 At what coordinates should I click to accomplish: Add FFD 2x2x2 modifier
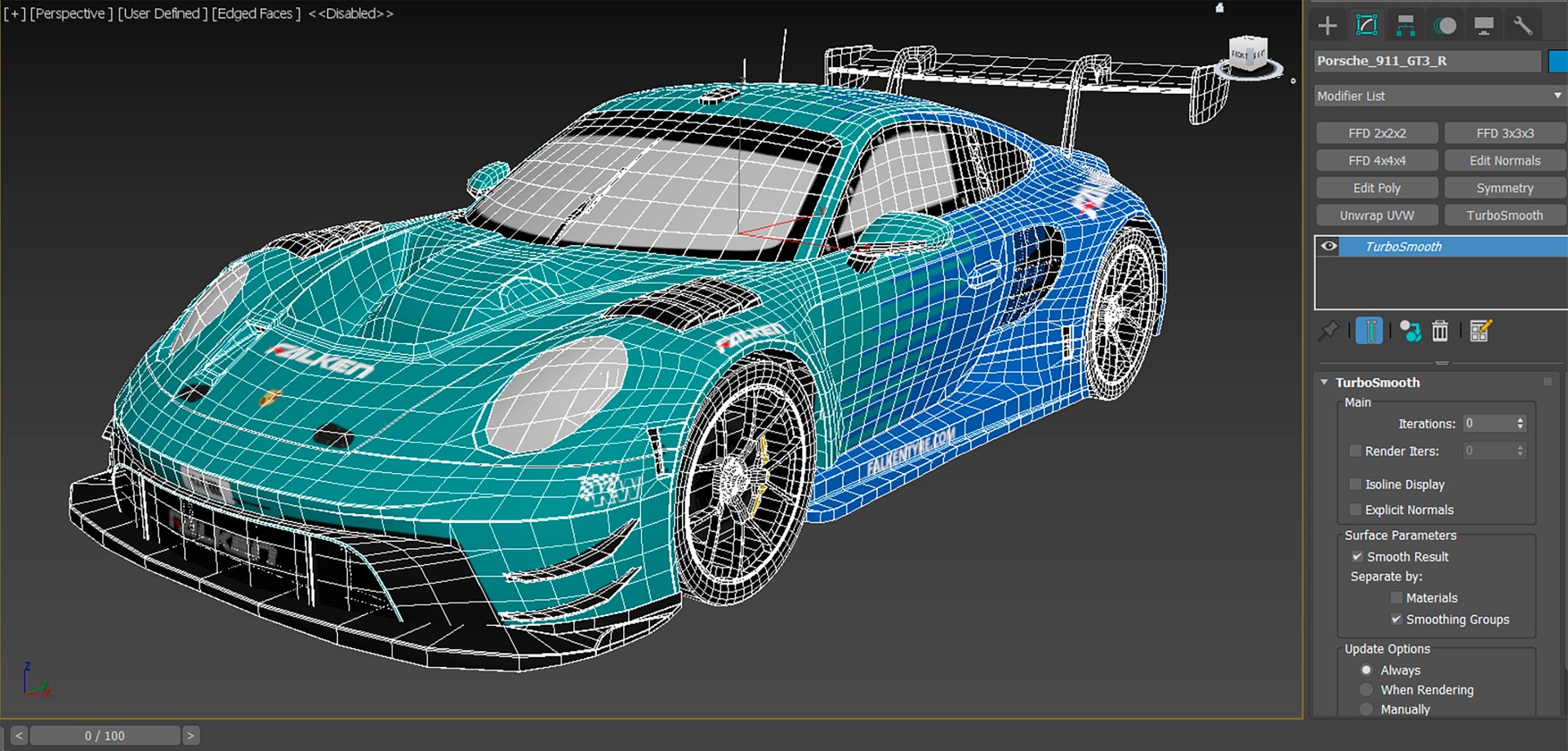1377,133
